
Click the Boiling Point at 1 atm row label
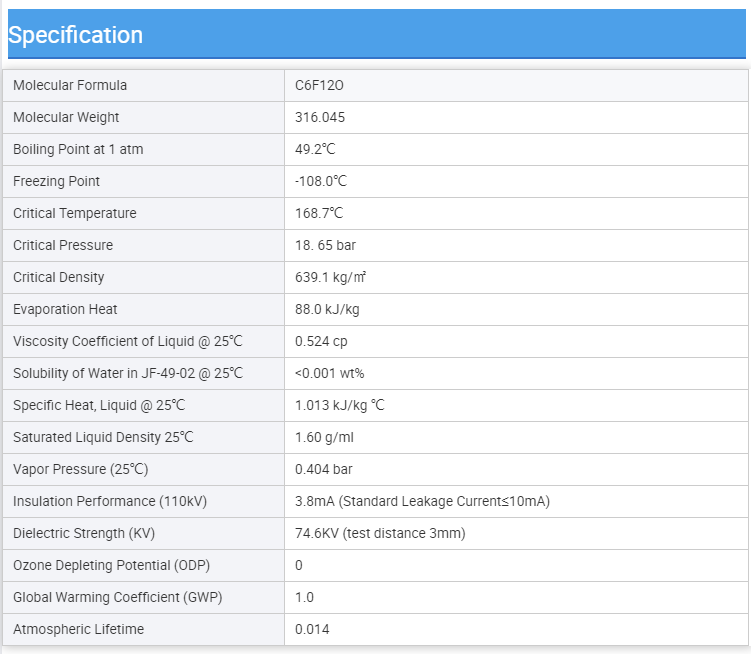click(78, 149)
